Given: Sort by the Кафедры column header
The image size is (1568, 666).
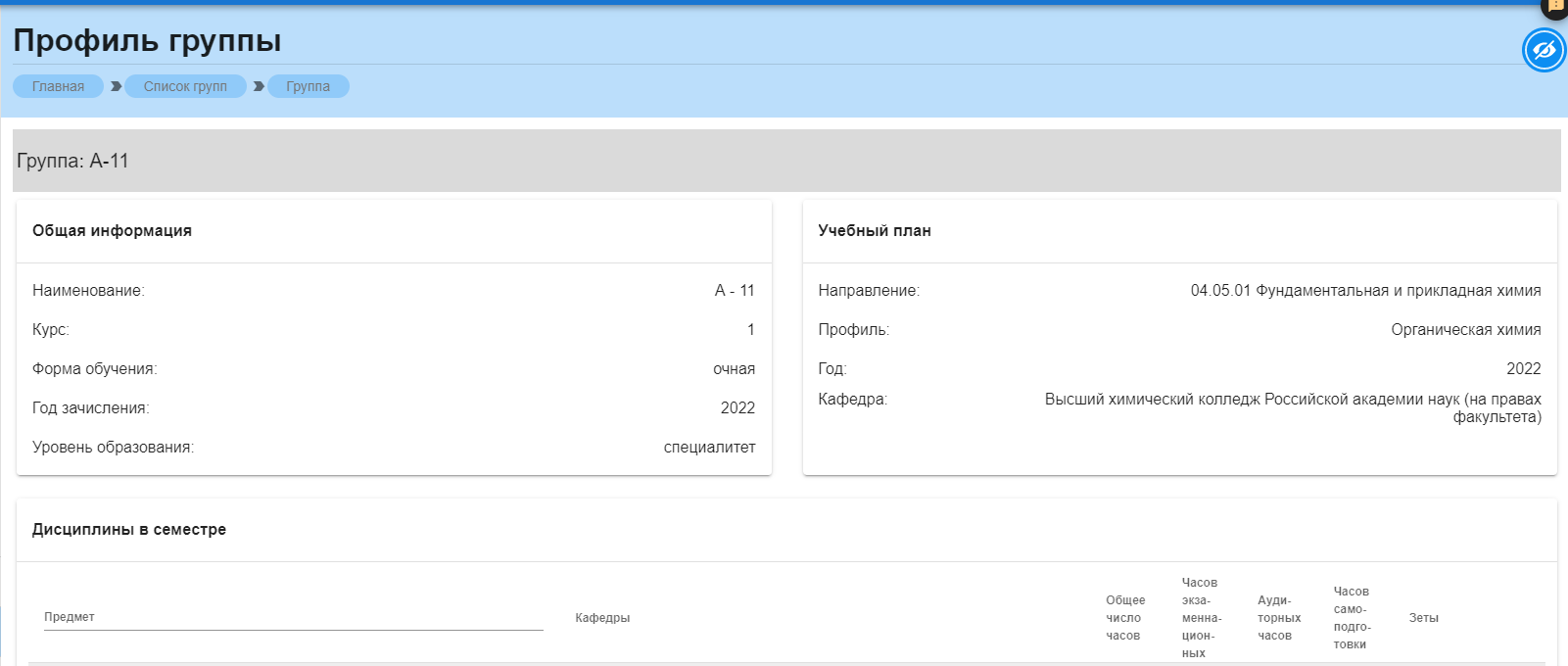Looking at the screenshot, I should [x=602, y=618].
